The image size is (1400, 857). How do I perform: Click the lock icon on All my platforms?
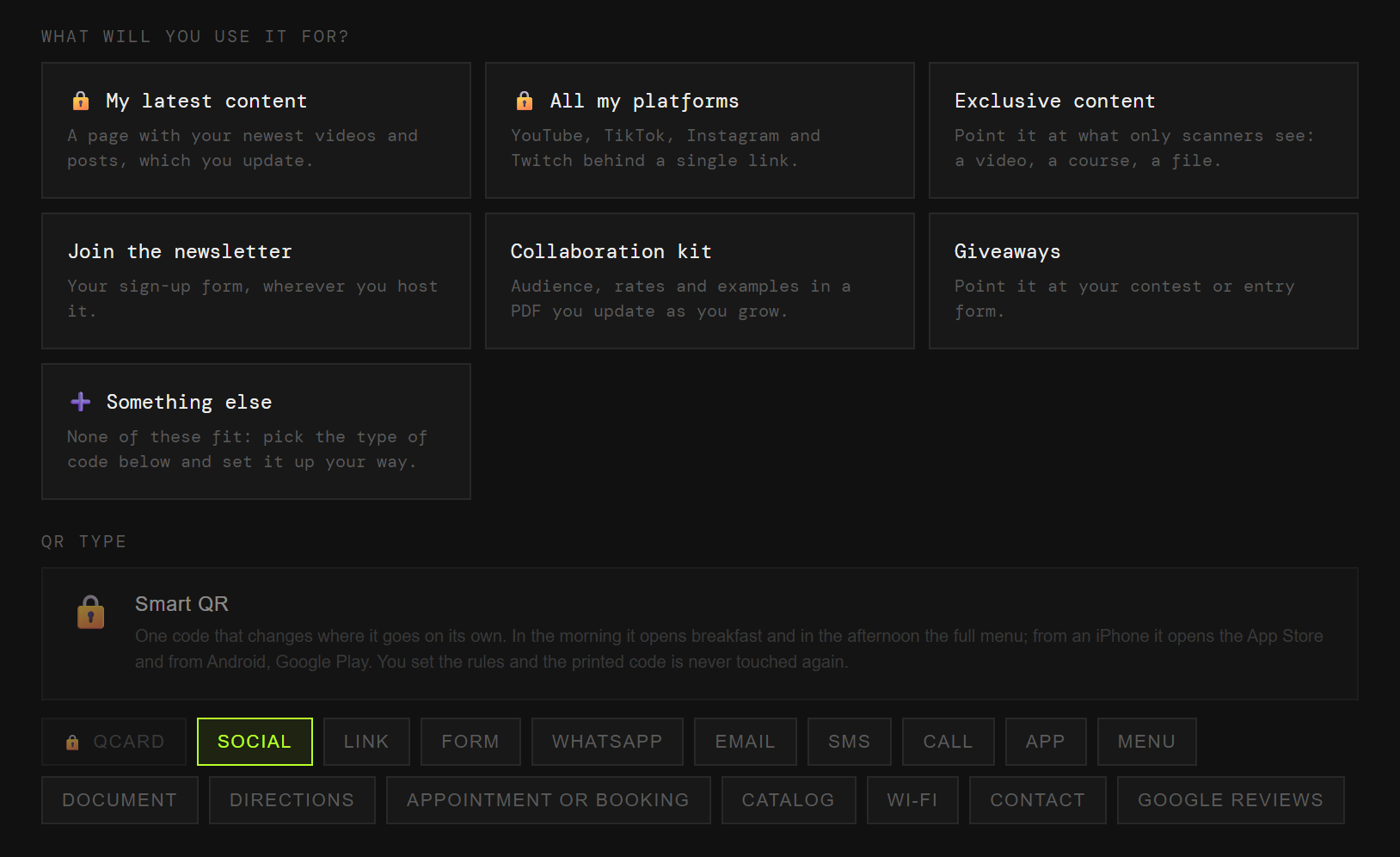pyautogui.click(x=525, y=101)
